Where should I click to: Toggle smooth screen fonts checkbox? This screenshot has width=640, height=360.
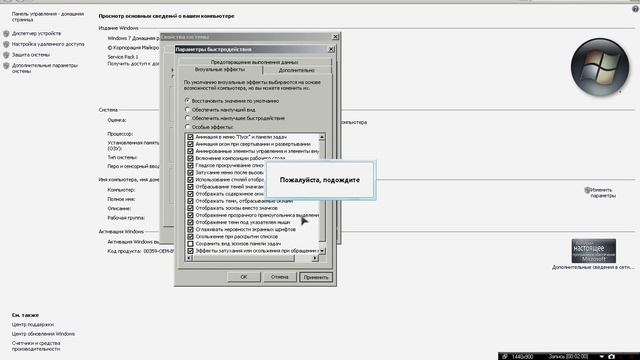[190, 229]
